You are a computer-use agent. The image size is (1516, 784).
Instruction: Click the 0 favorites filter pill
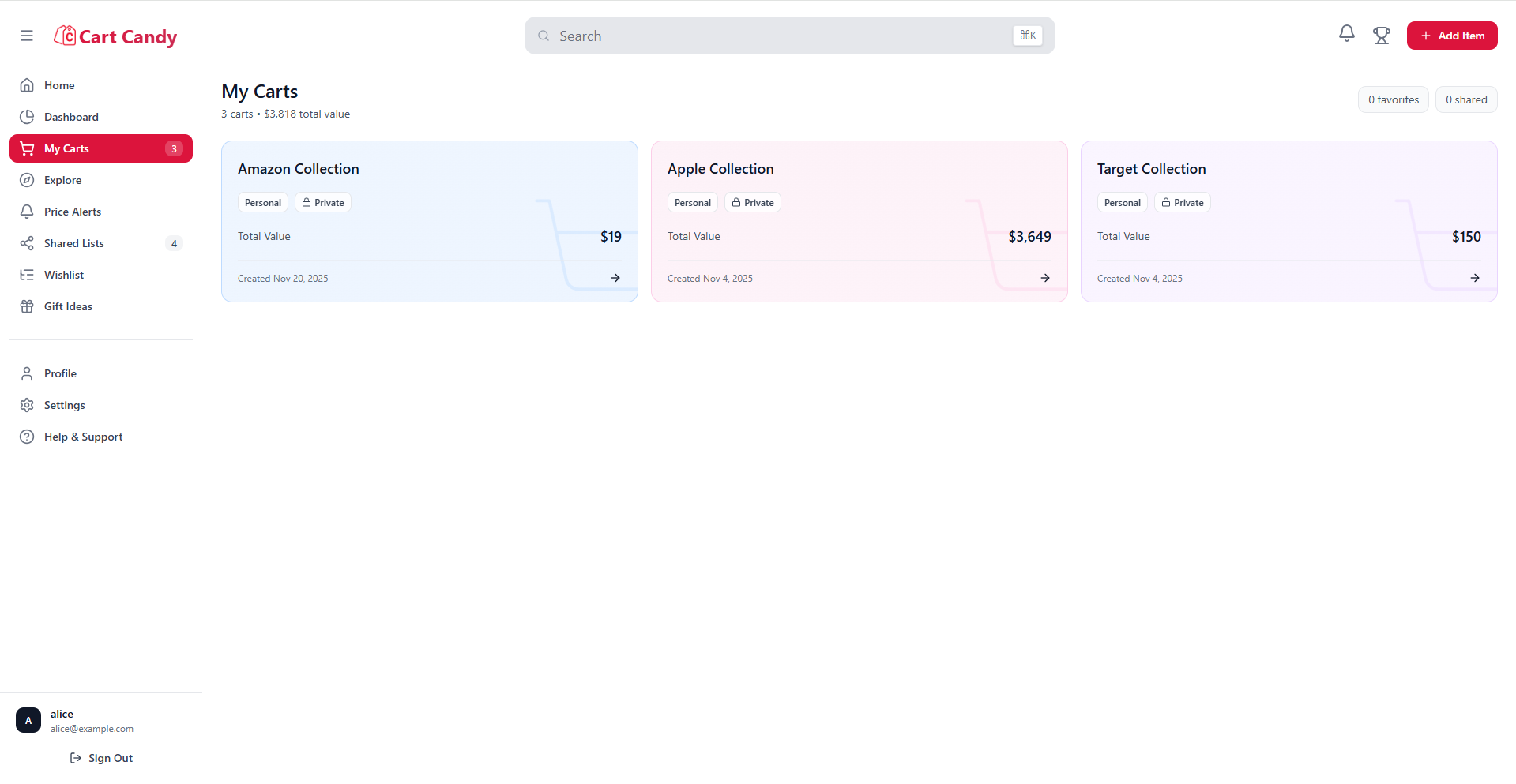point(1393,99)
